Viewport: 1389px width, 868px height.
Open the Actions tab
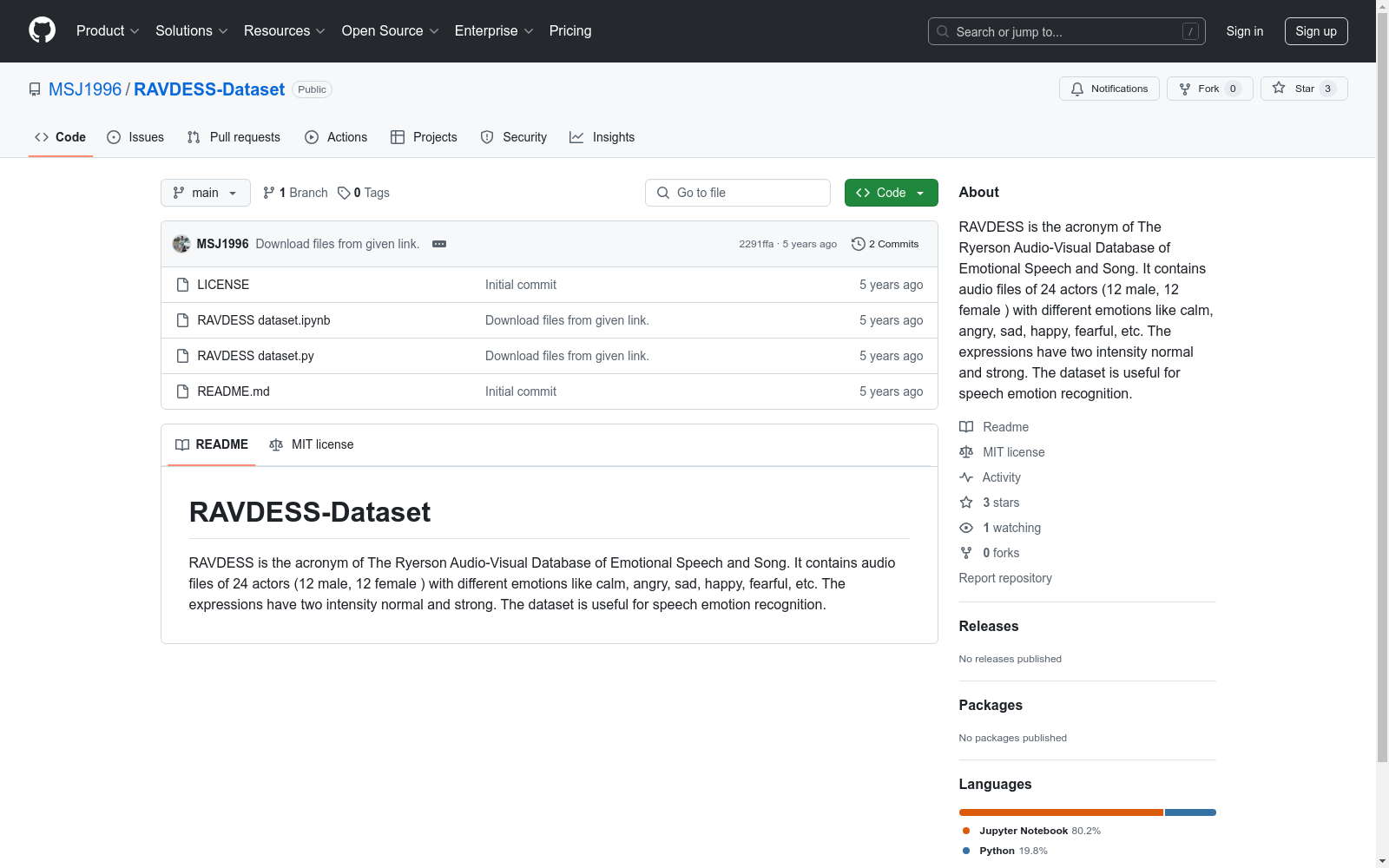[336, 137]
